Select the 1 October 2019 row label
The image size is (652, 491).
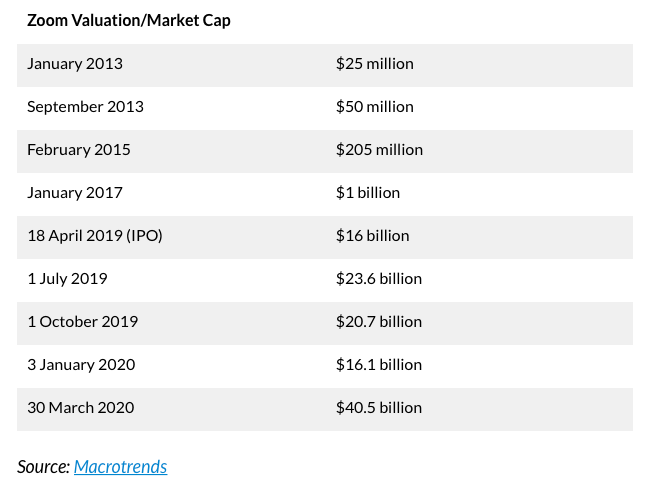tap(82, 321)
